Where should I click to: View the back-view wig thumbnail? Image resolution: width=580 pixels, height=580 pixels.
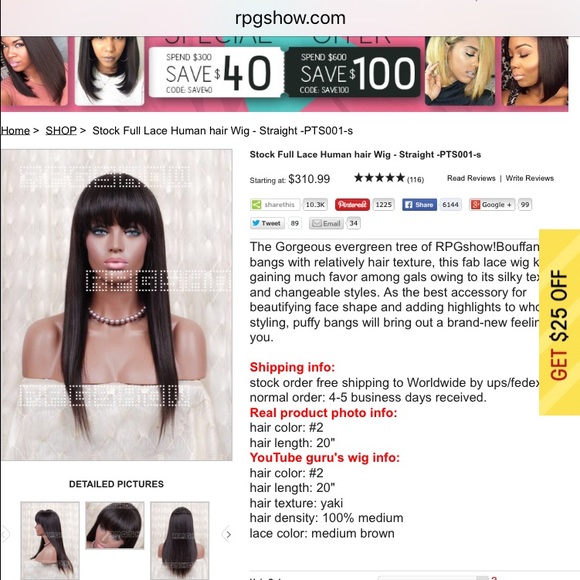click(180, 540)
